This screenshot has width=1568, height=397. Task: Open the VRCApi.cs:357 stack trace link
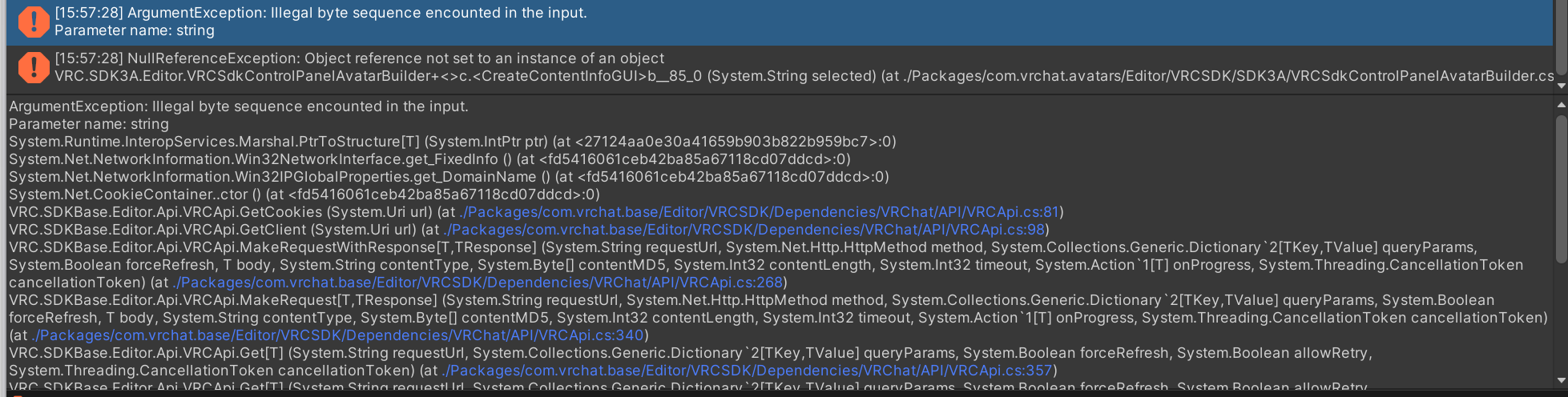coord(747,371)
